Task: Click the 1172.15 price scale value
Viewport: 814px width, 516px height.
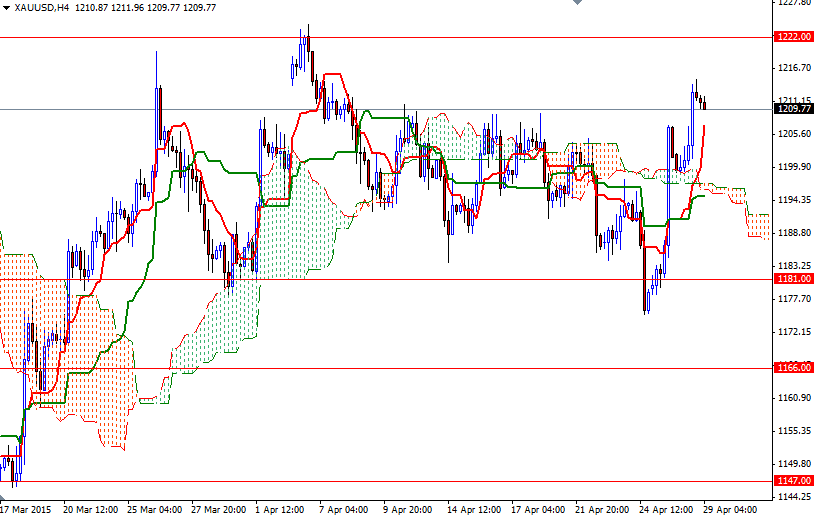Action: tap(793, 332)
